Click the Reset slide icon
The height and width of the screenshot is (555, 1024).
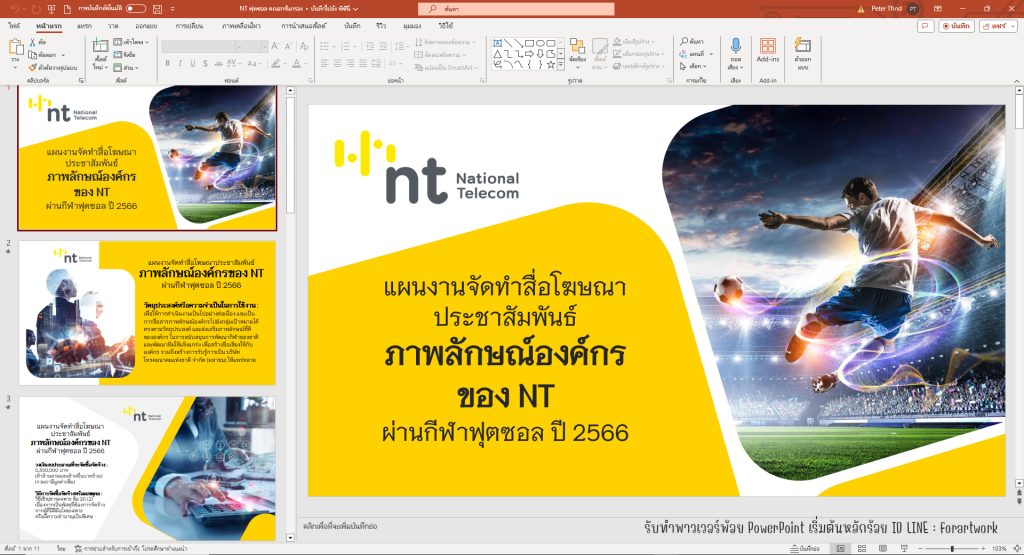(118, 55)
